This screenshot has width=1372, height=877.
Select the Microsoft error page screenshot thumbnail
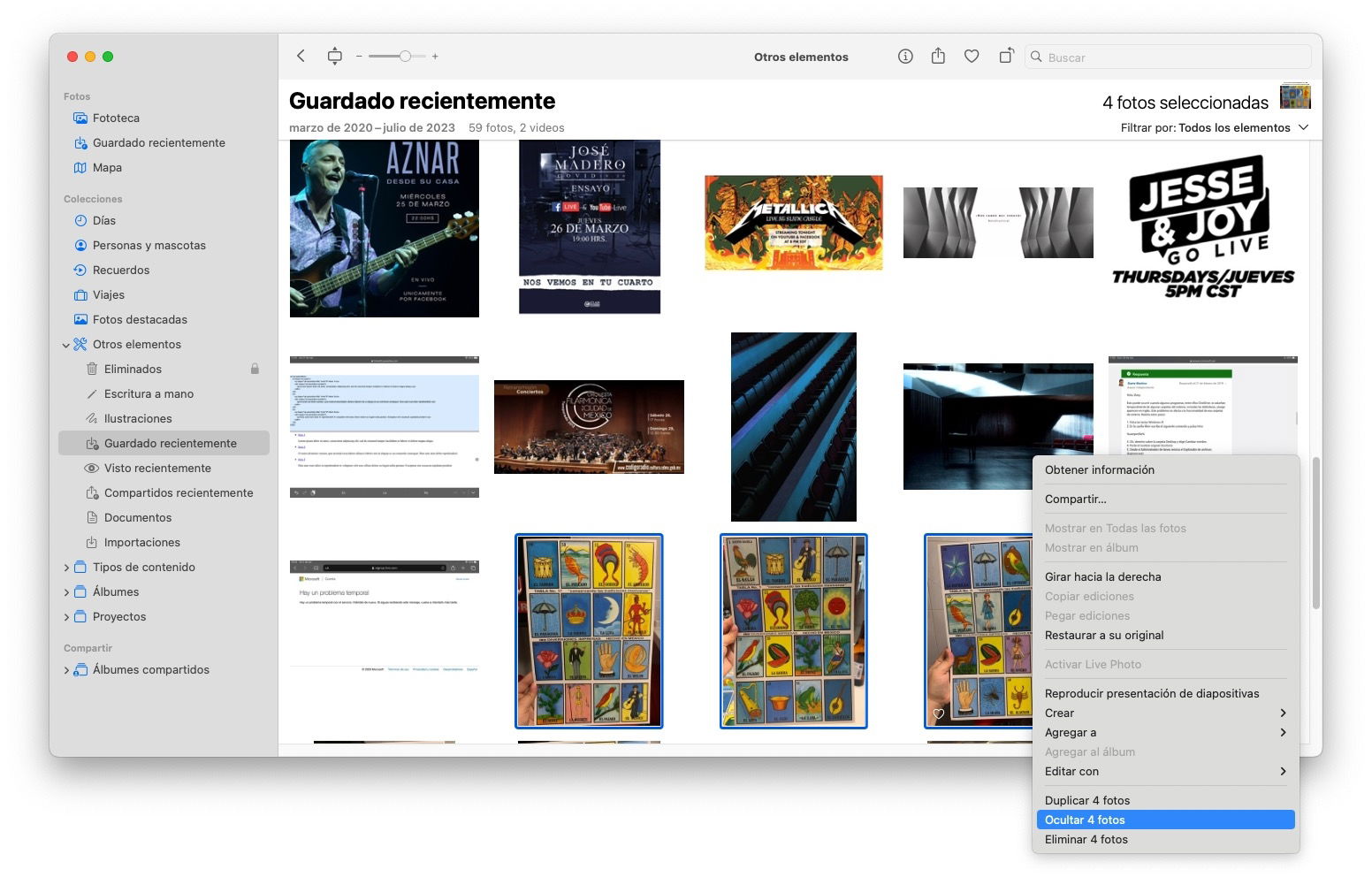click(x=385, y=617)
